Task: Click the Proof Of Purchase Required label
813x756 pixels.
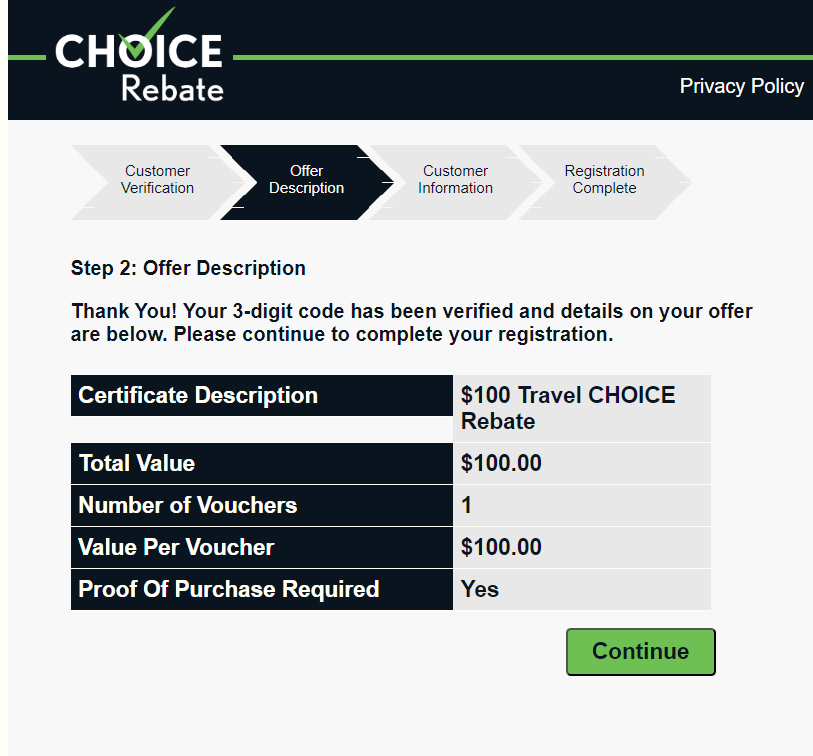Action: point(262,590)
